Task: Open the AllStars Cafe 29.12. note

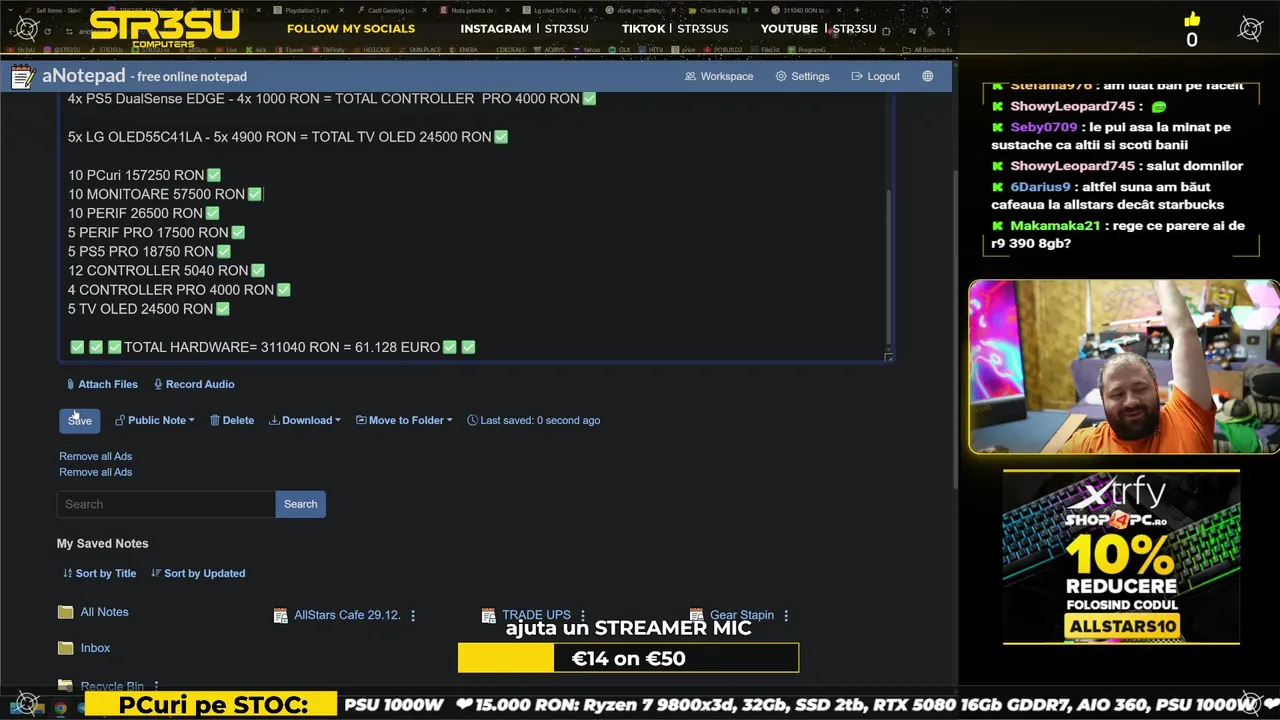Action: click(x=337, y=615)
